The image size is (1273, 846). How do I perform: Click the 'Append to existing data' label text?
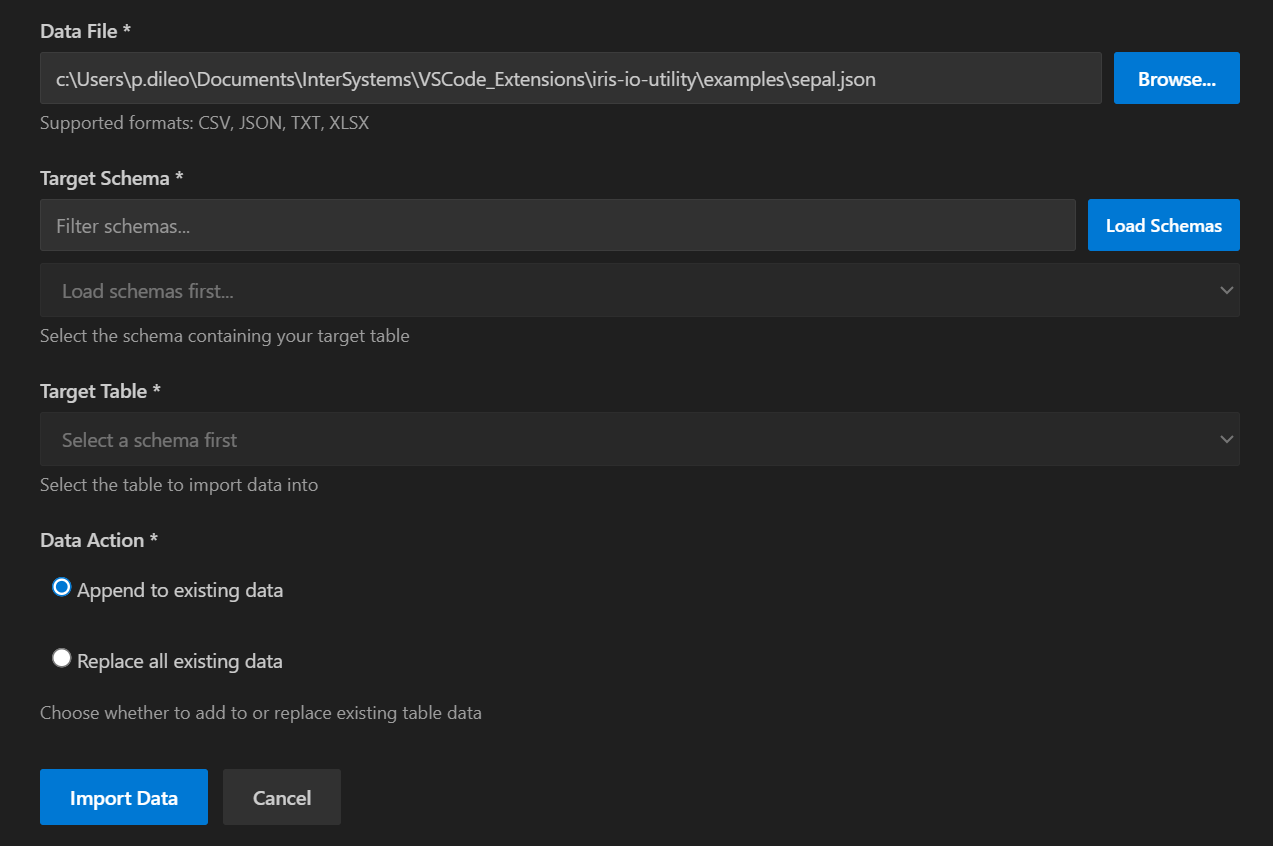point(180,591)
